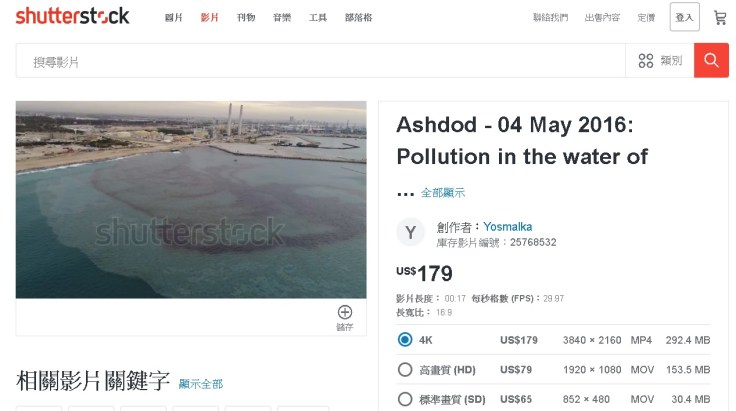Expand all keywords via 顯示全部
The width and height of the screenshot is (736, 411).
tap(201, 384)
